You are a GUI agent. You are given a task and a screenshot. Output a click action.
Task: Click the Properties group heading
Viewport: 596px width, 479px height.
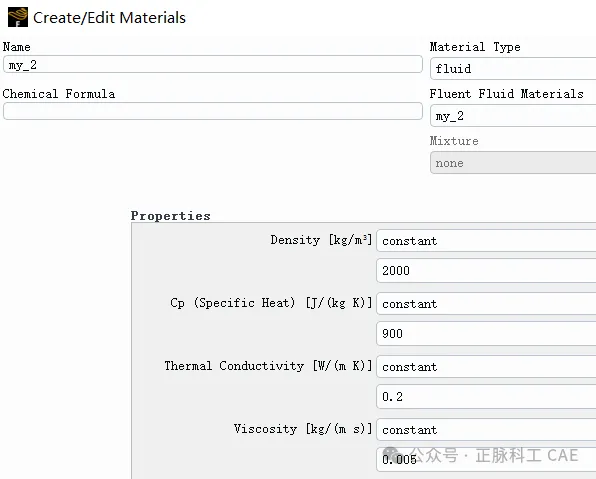pyautogui.click(x=171, y=216)
